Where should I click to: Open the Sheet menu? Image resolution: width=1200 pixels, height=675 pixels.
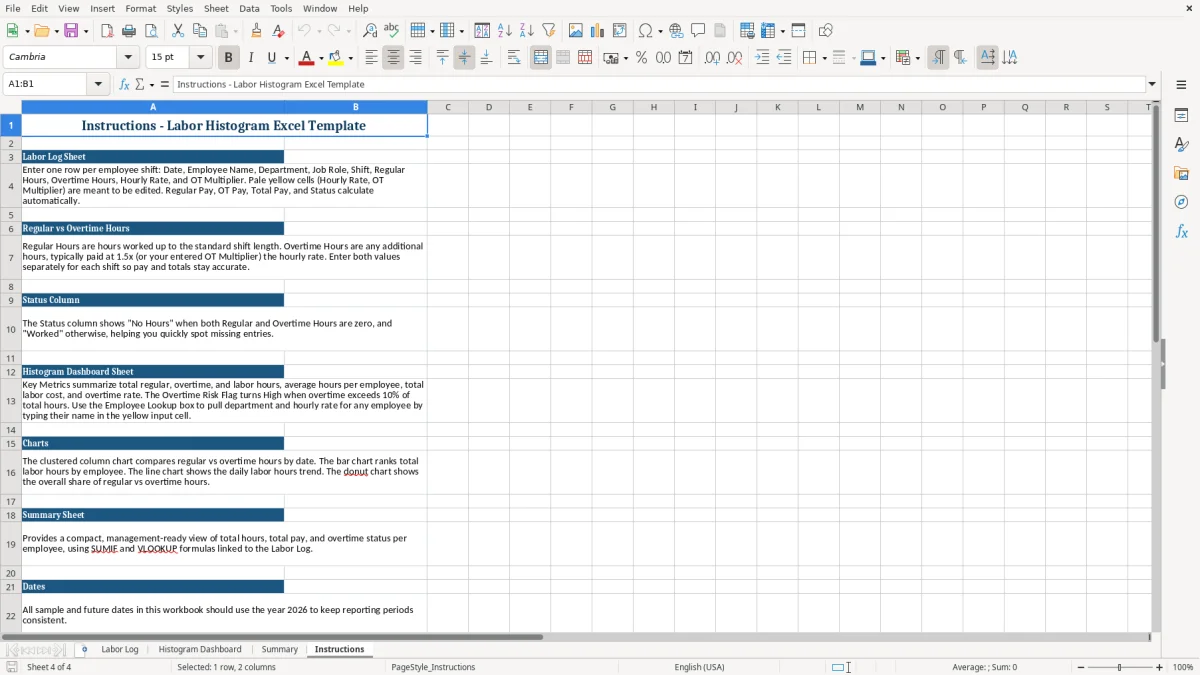point(216,8)
